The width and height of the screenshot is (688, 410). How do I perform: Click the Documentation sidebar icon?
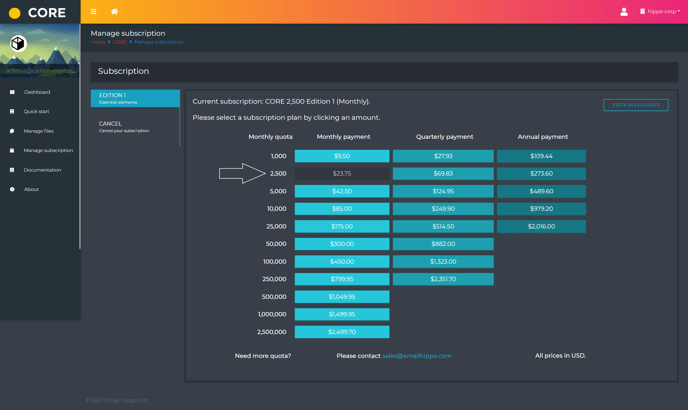pos(12,170)
